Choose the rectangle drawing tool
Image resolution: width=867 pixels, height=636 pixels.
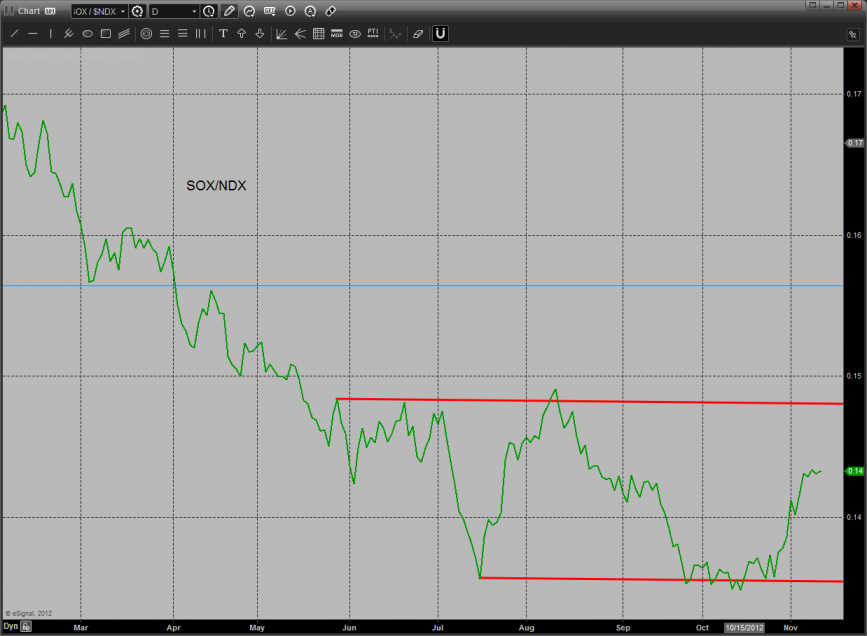click(x=105, y=33)
